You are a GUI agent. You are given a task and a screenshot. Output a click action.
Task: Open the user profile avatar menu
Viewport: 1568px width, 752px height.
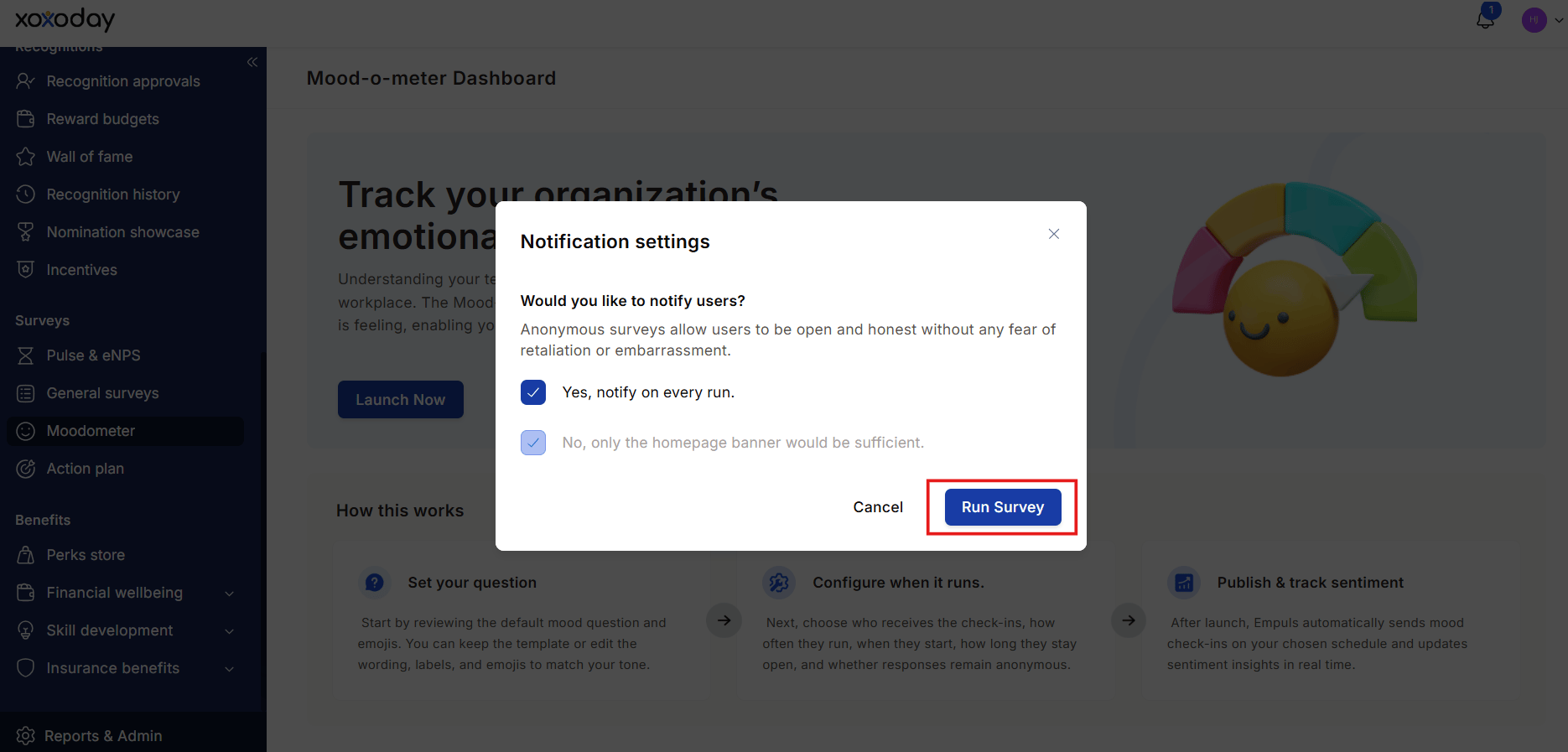(1534, 20)
